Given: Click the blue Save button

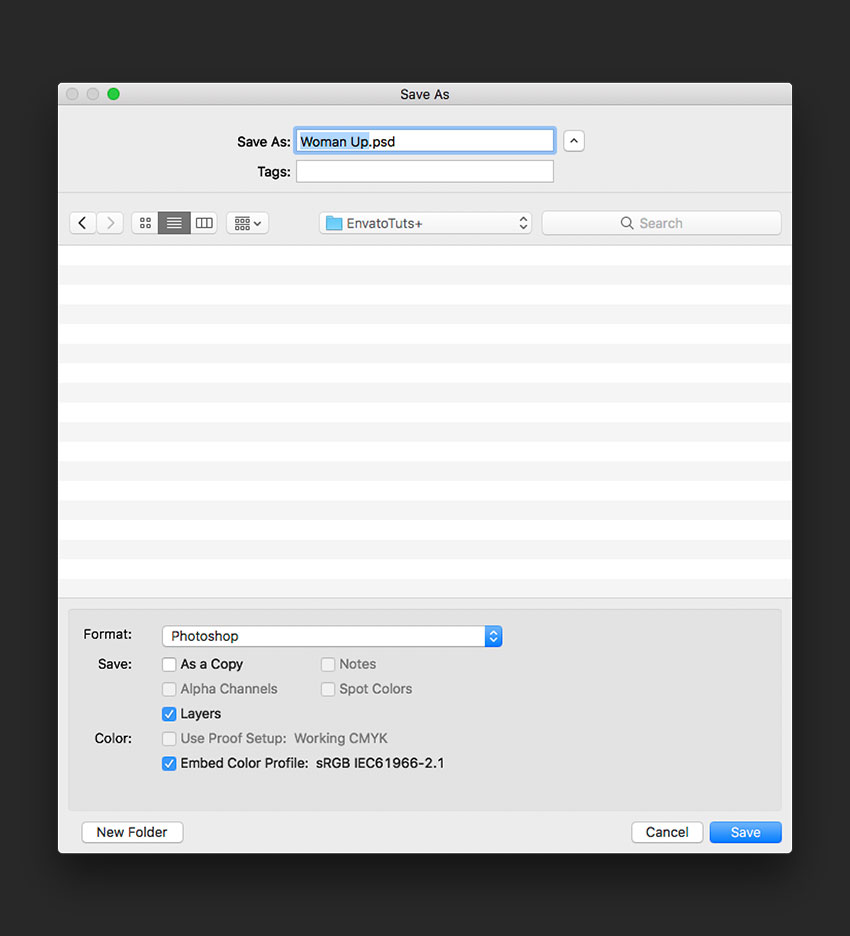Looking at the screenshot, I should (746, 832).
